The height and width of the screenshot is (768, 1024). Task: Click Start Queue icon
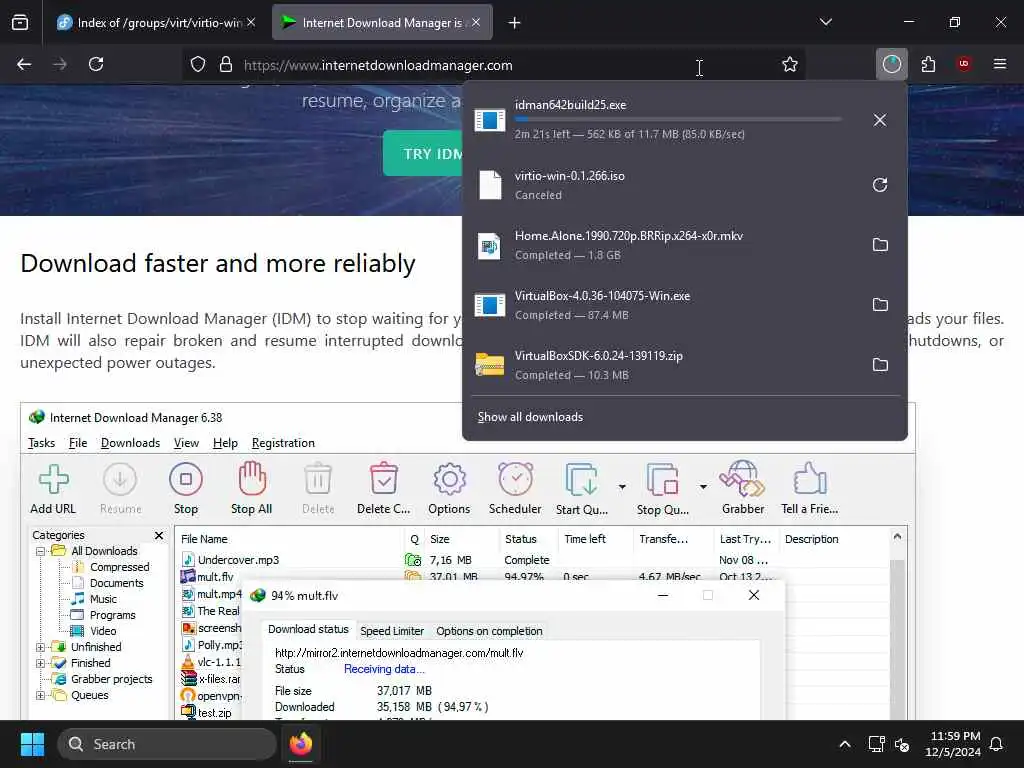pos(582,488)
